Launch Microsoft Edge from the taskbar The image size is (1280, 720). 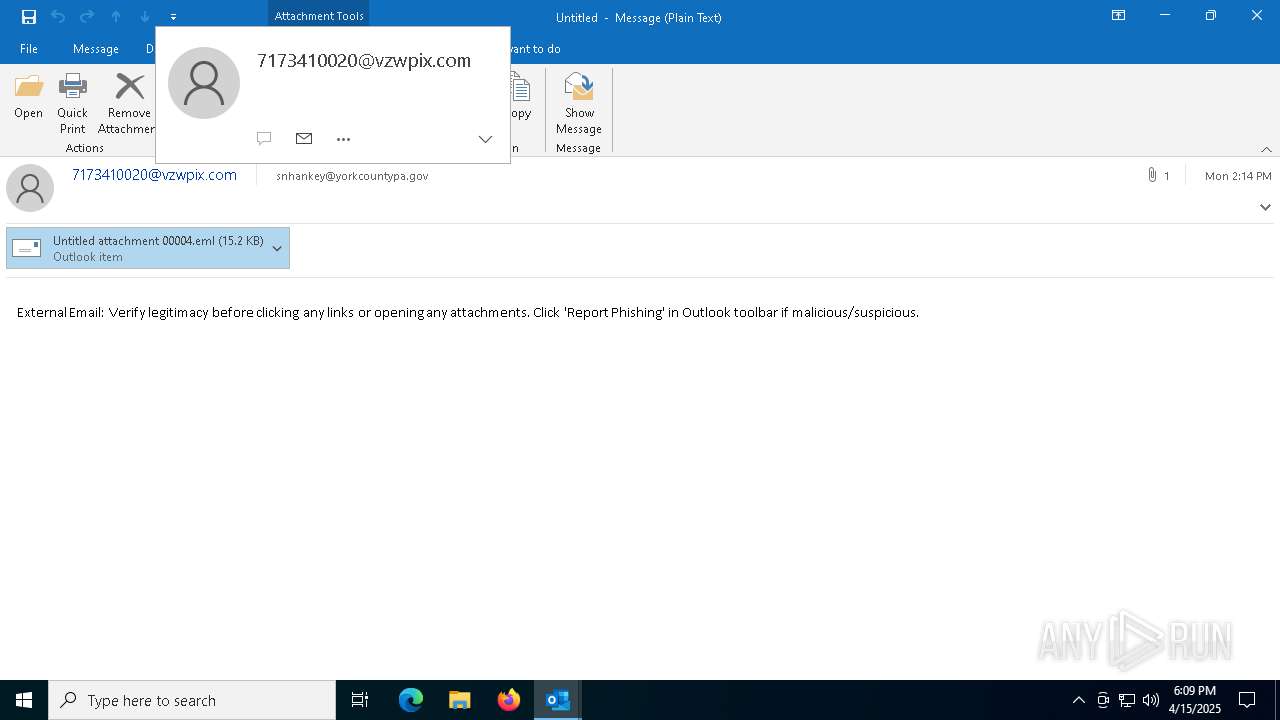click(x=411, y=700)
